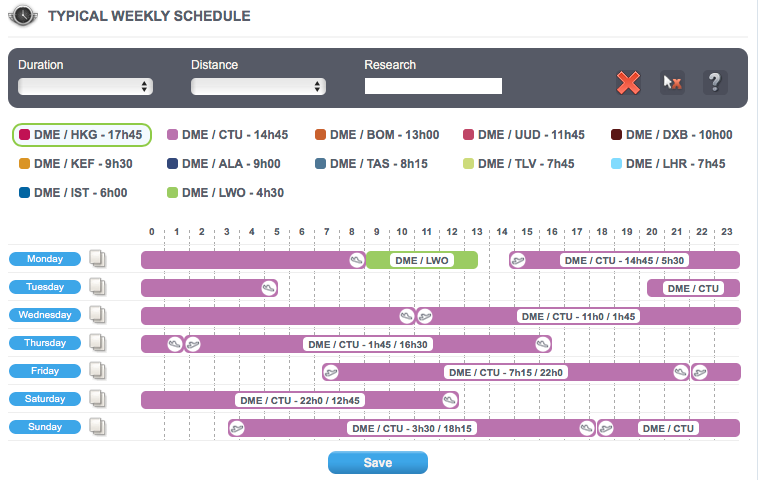Click landing plane icon on Tuesday's bar

[269, 288]
